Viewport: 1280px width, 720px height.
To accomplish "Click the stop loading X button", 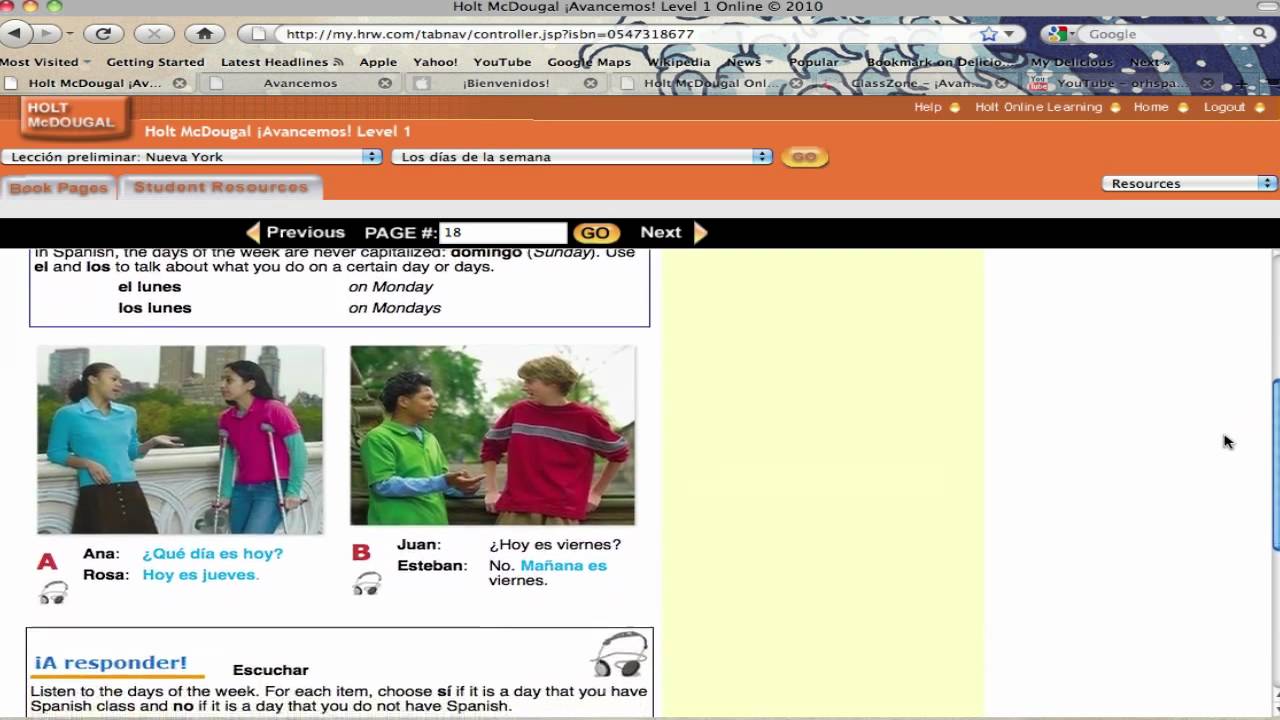I will [x=154, y=33].
